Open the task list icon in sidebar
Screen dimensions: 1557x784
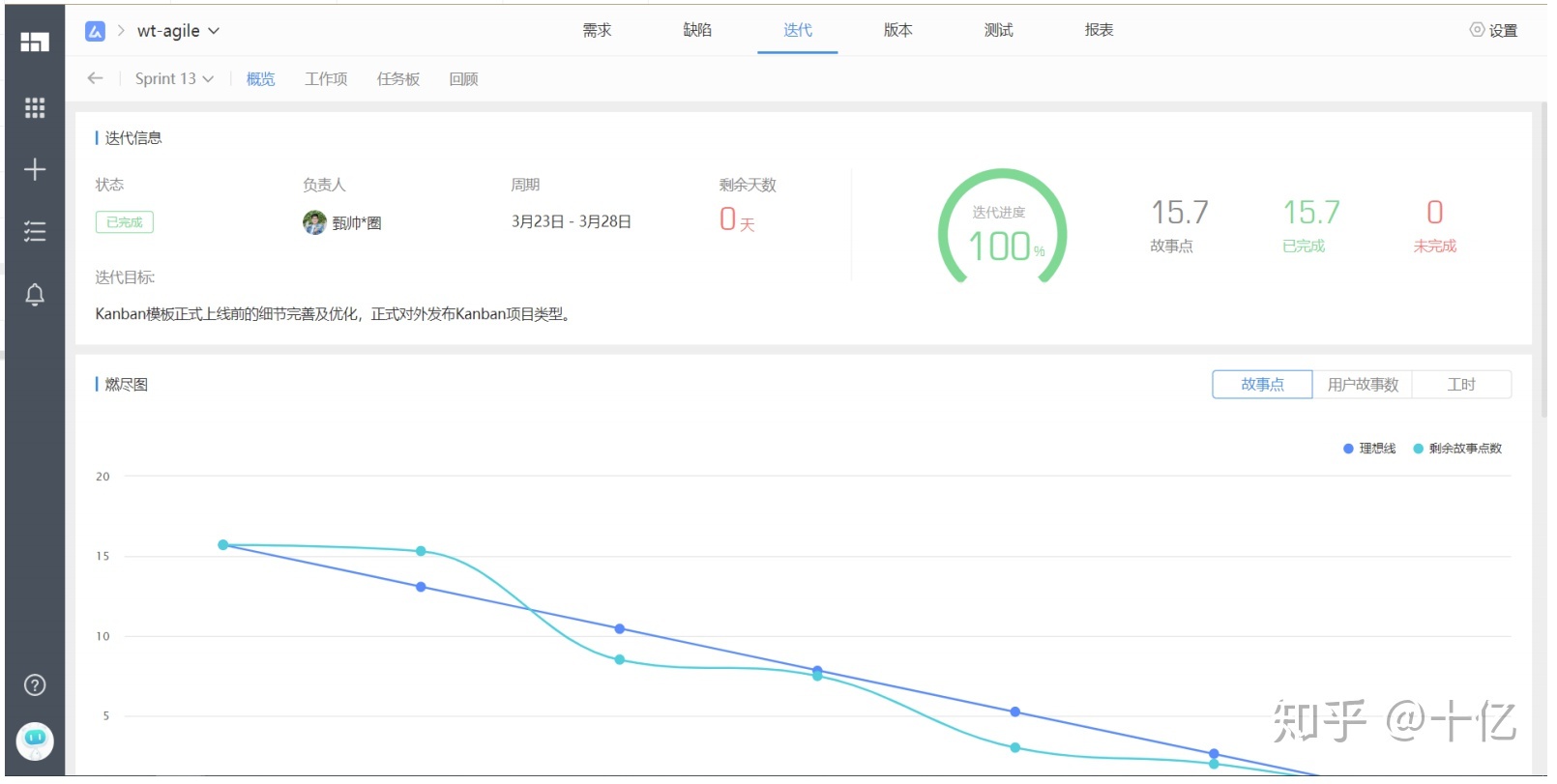click(x=35, y=232)
